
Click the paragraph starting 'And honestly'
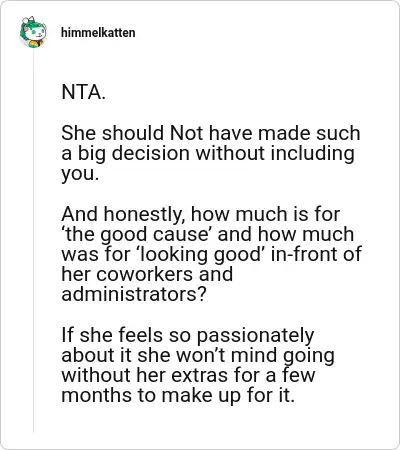coord(211,254)
